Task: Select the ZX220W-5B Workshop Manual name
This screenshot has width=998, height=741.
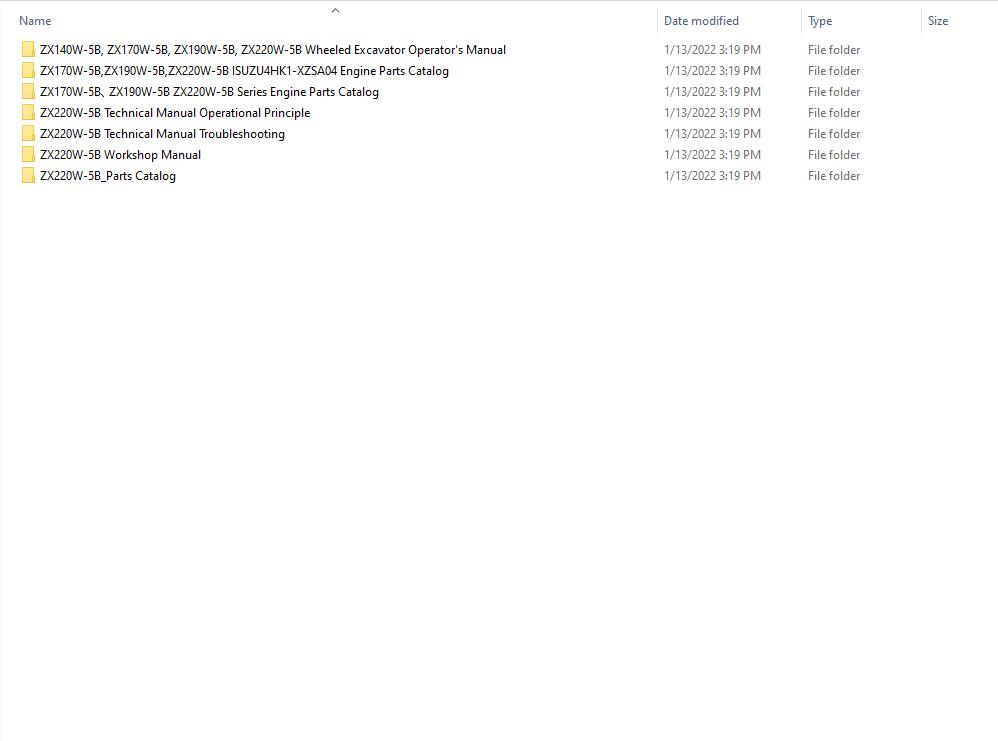Action: click(120, 155)
